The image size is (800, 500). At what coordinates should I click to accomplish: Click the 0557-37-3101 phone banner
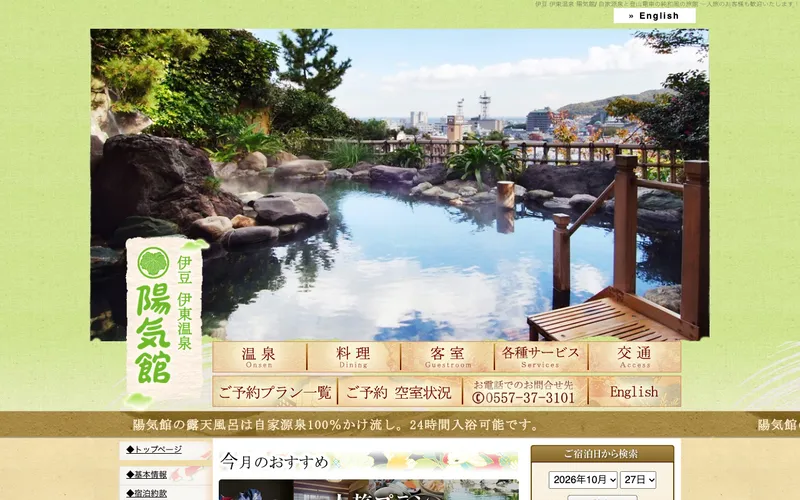525,392
